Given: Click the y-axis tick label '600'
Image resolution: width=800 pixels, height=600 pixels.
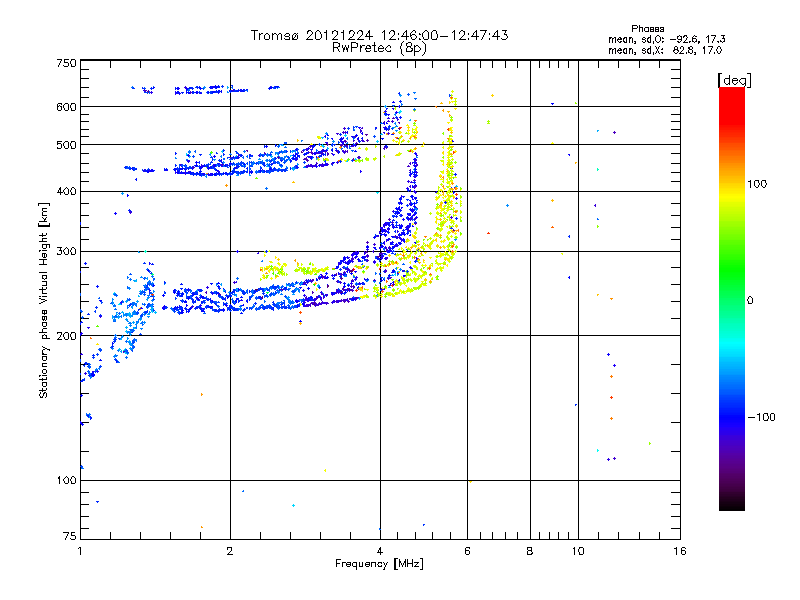Looking at the screenshot, I should click(66, 107).
